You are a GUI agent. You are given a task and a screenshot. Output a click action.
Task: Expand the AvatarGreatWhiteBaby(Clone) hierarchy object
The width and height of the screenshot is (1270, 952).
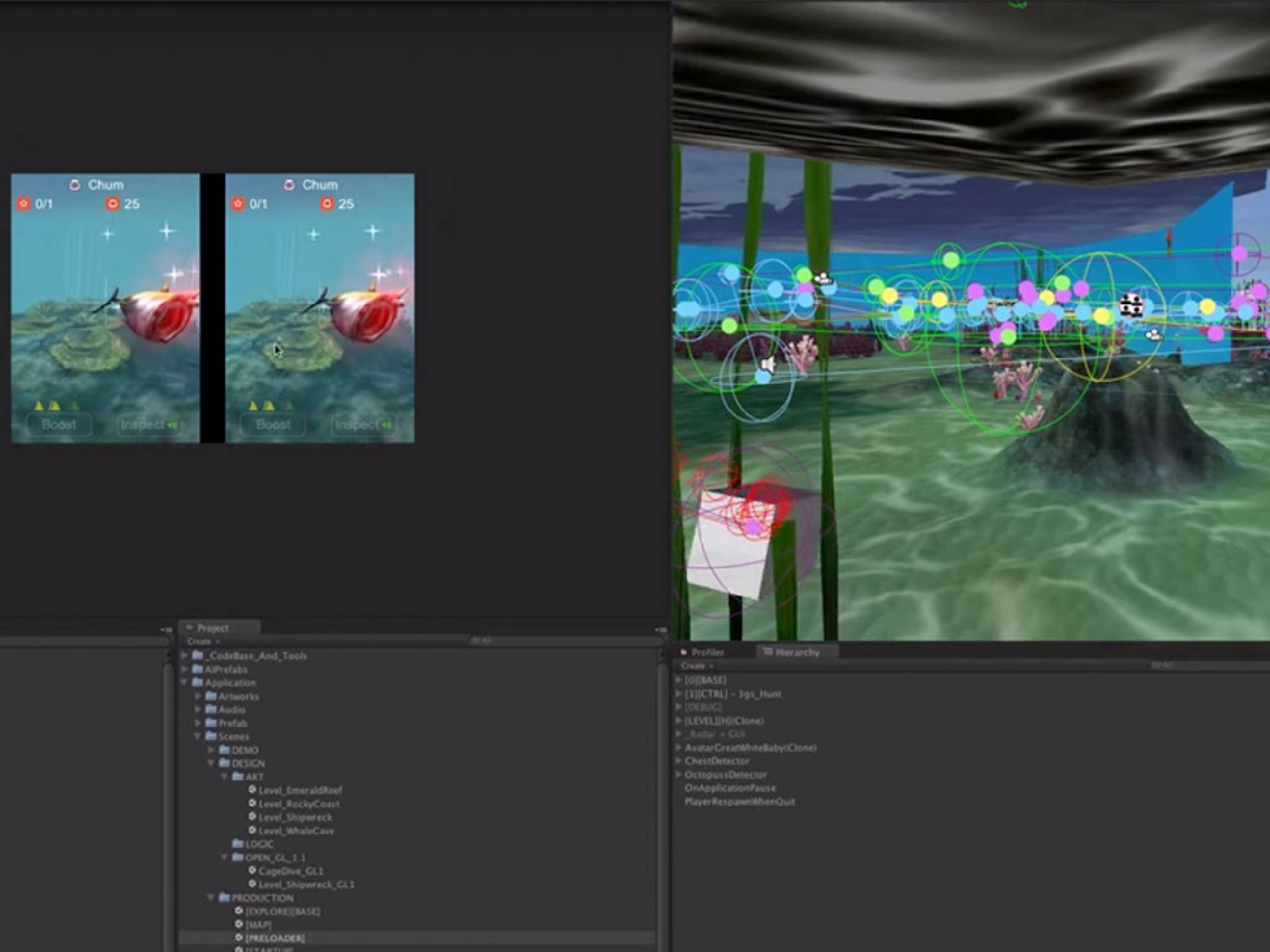(x=678, y=748)
